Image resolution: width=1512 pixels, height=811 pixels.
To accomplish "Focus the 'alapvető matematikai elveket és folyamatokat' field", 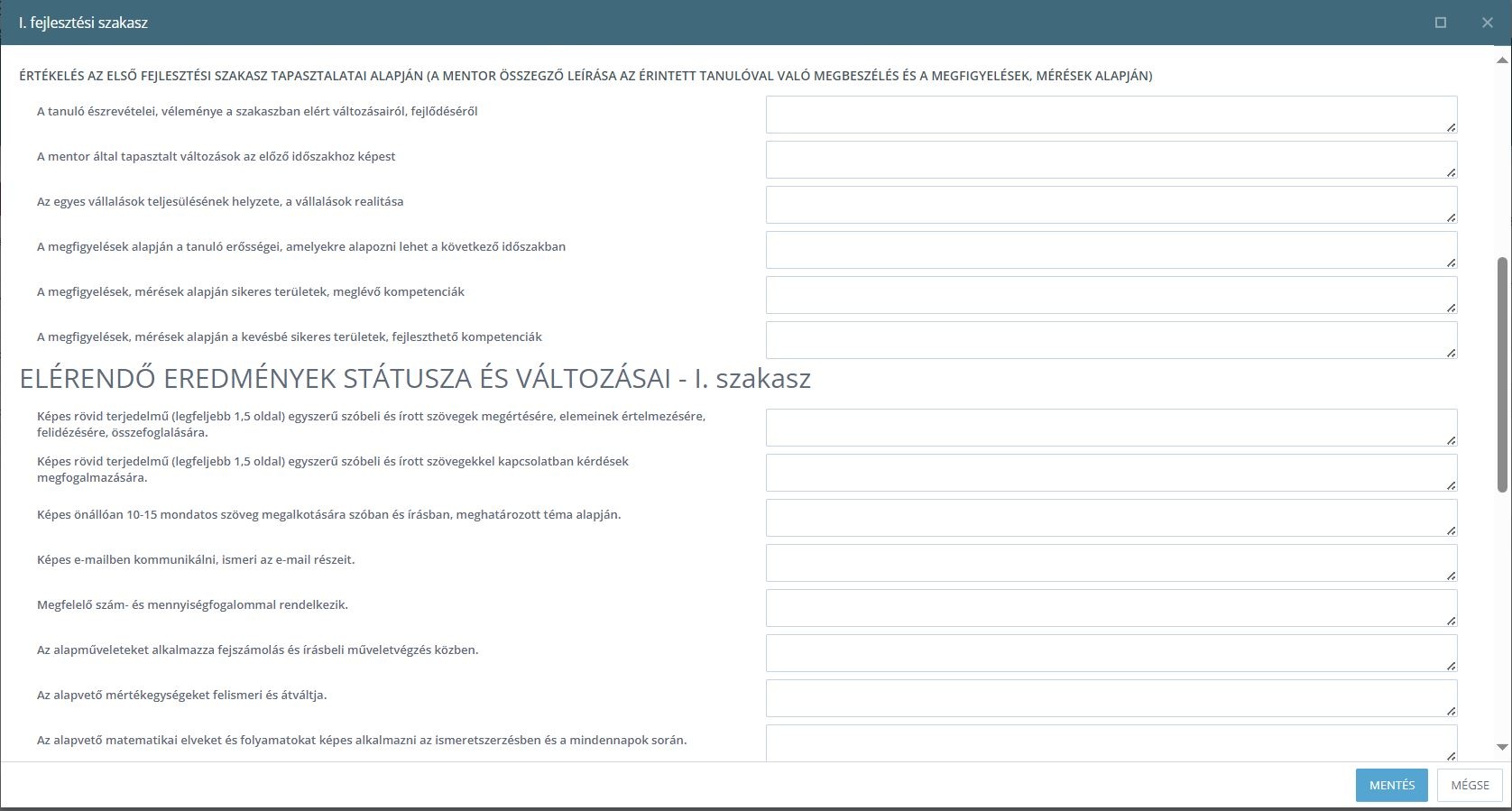I will pos(1111,743).
